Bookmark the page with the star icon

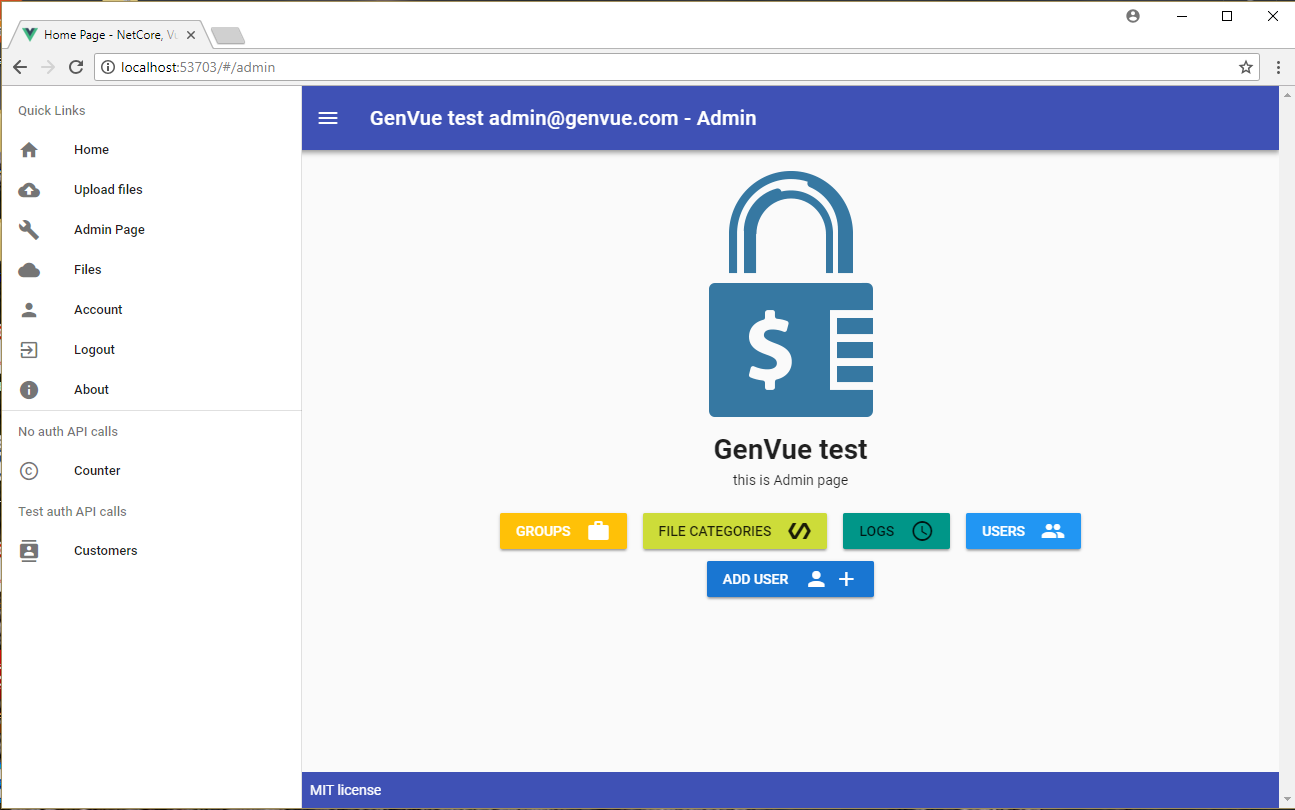pyautogui.click(x=1246, y=67)
